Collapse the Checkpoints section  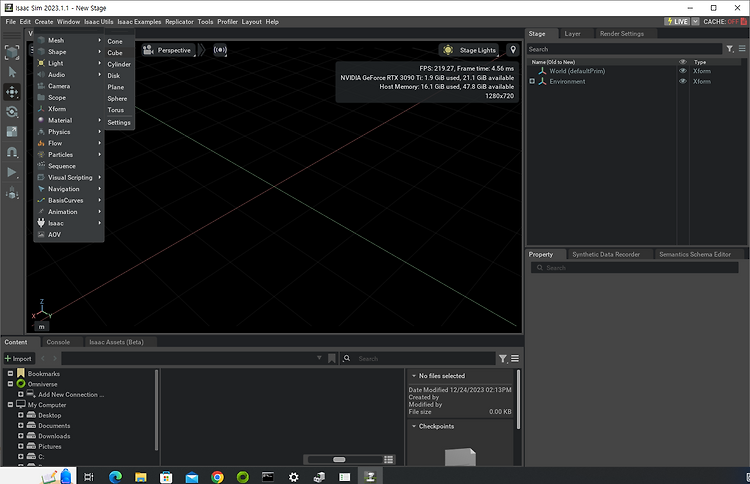point(414,426)
